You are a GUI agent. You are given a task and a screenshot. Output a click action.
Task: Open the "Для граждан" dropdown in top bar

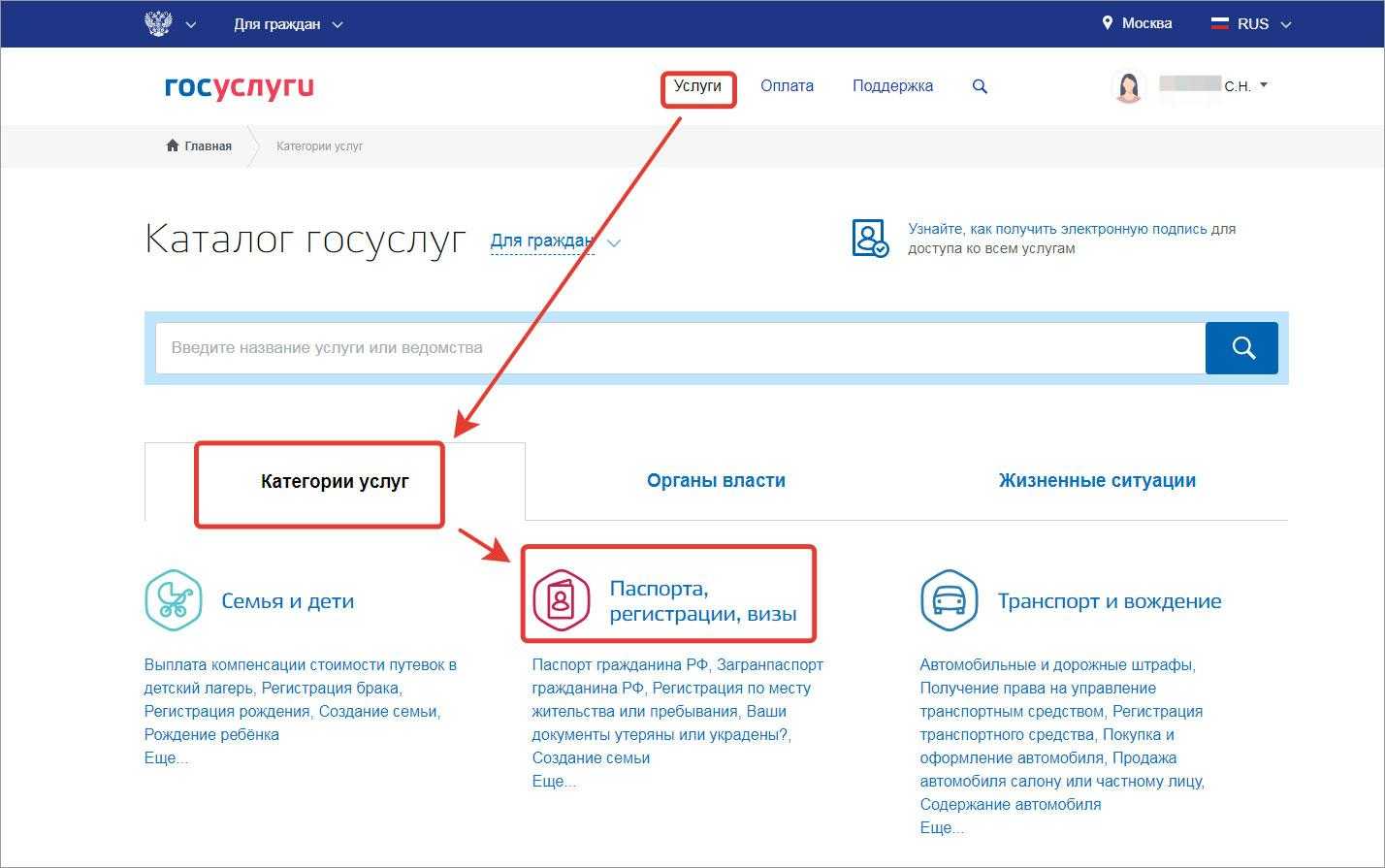click(x=288, y=24)
